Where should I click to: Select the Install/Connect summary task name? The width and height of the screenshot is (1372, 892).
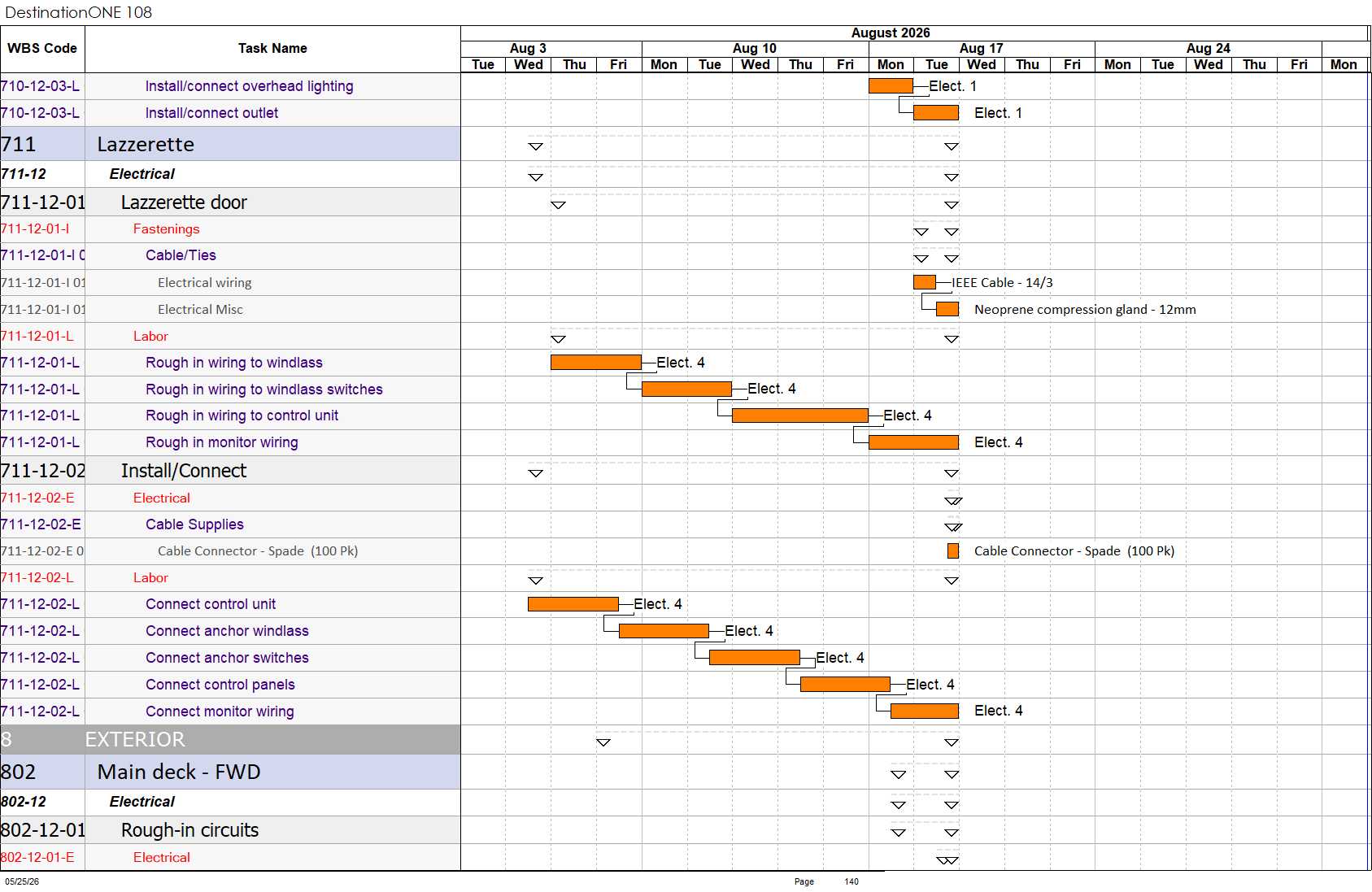coord(184,471)
